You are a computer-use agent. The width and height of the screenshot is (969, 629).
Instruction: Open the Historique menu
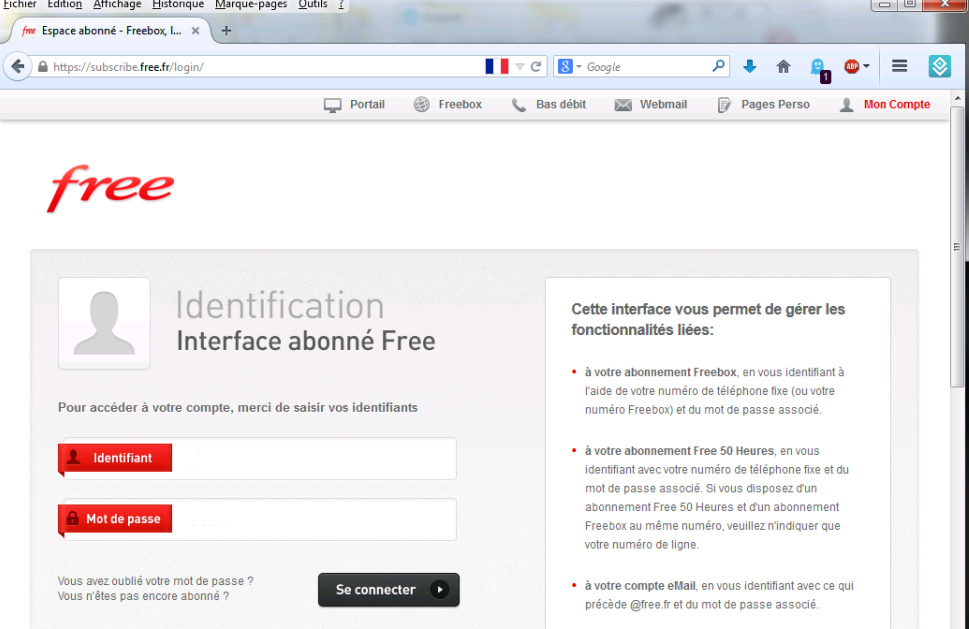pyautogui.click(x=178, y=5)
